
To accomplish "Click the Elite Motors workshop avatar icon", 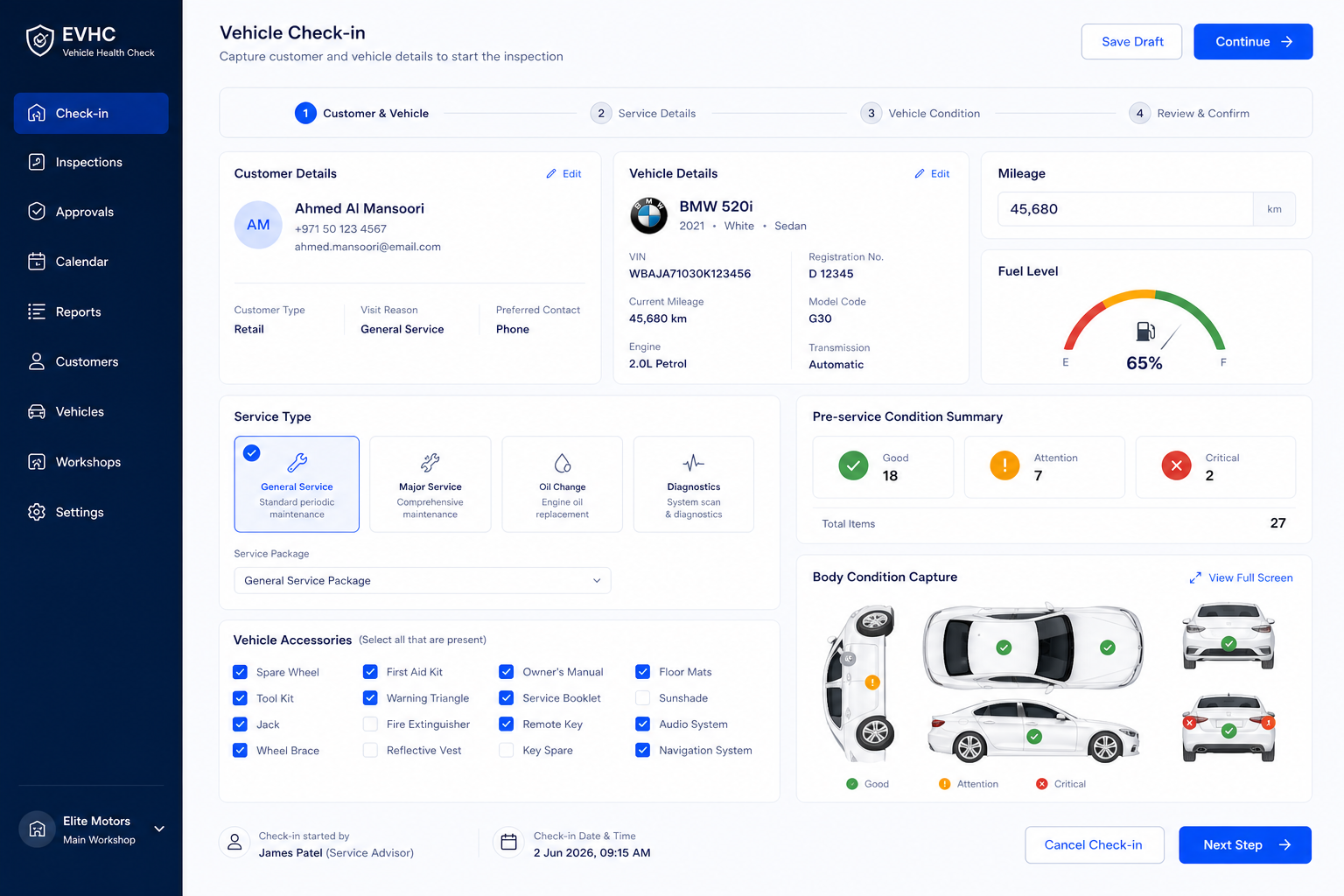I will (37, 829).
